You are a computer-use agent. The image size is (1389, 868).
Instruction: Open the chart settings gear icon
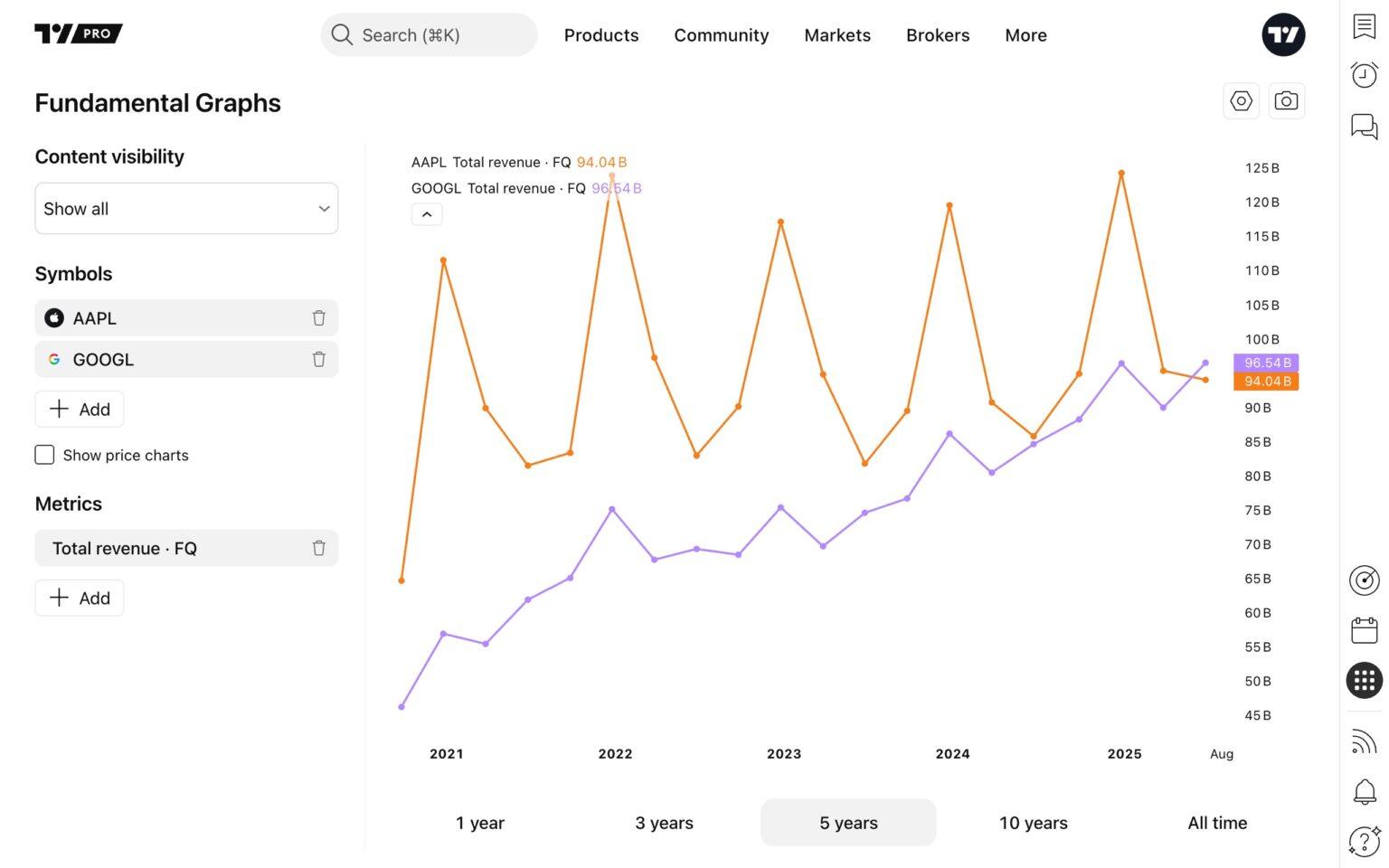[x=1241, y=100]
